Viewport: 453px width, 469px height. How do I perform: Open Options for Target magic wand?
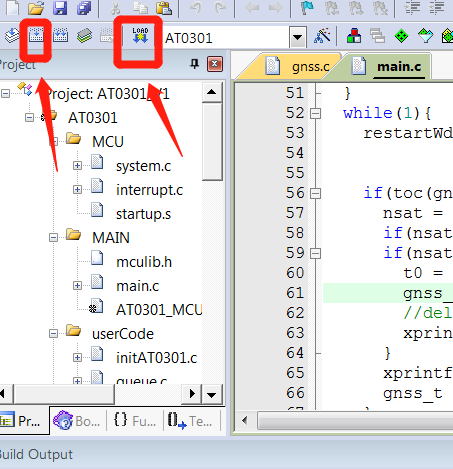pos(322,35)
